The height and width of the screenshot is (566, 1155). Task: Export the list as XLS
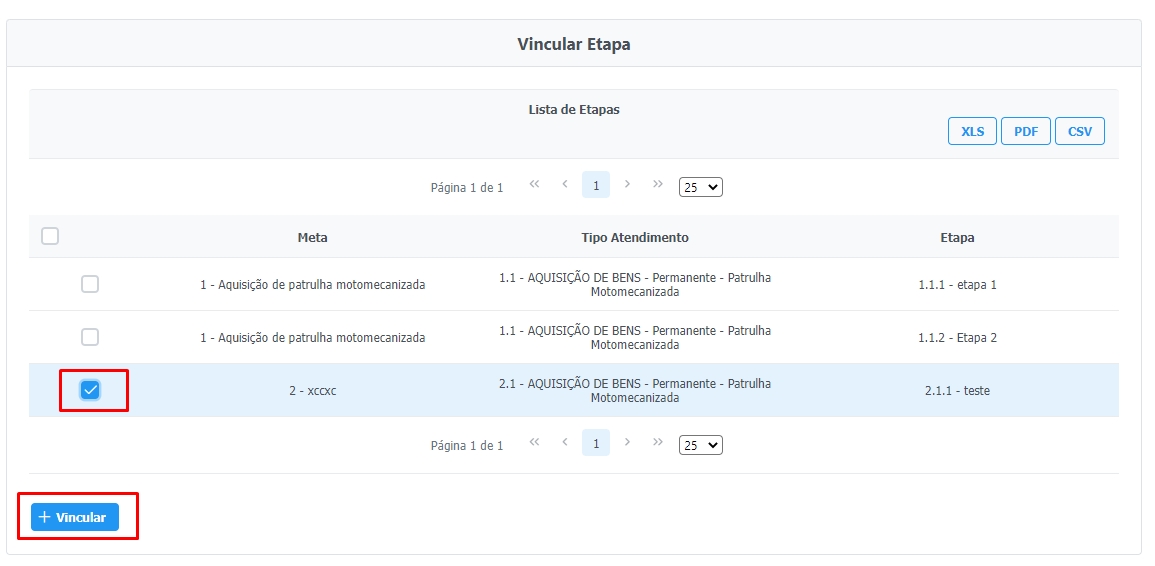[x=972, y=131]
